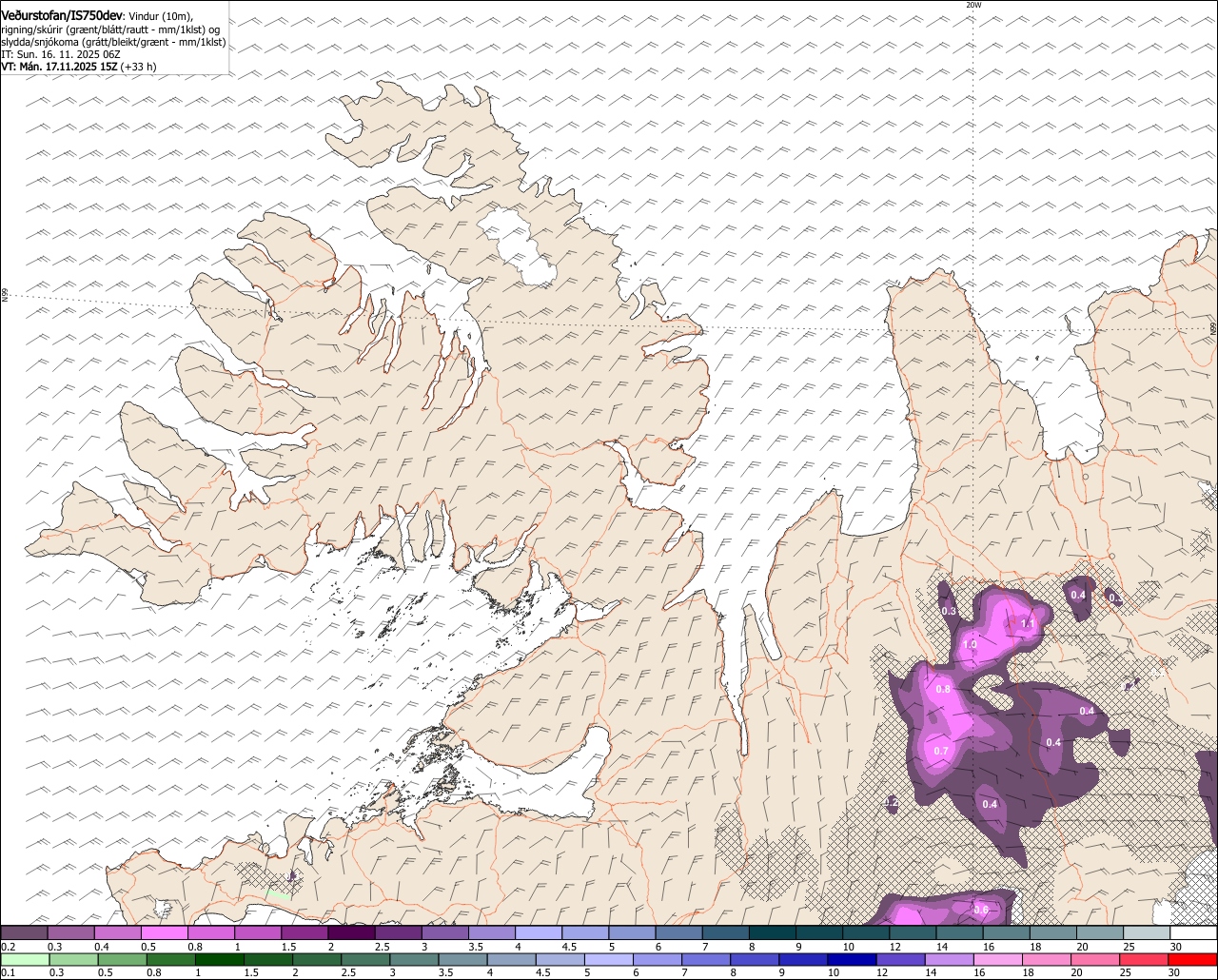Pick the light pink lower swatch starting at 16
The image size is (1218, 980).
coord(999,959)
